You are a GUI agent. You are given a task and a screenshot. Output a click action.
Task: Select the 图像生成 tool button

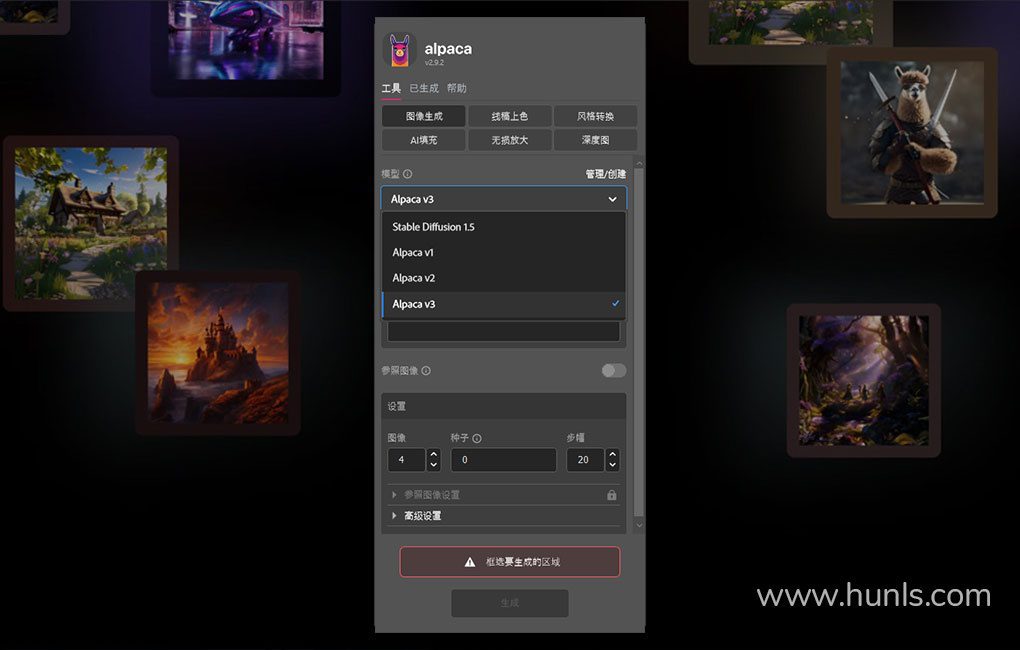pos(423,116)
